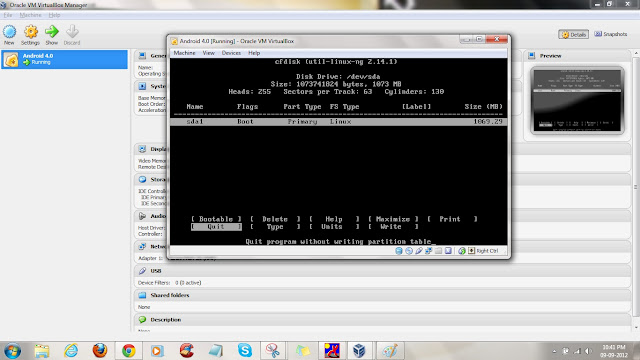
Task: Click the System section icon
Action: (142, 86)
